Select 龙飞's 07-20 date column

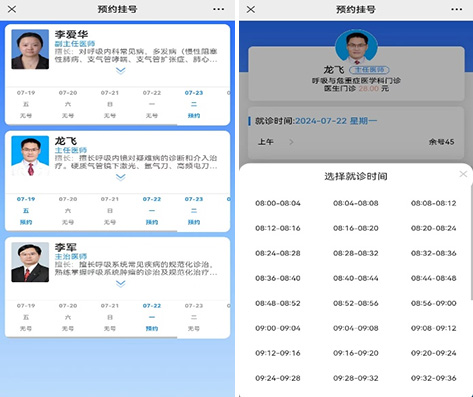[68, 210]
